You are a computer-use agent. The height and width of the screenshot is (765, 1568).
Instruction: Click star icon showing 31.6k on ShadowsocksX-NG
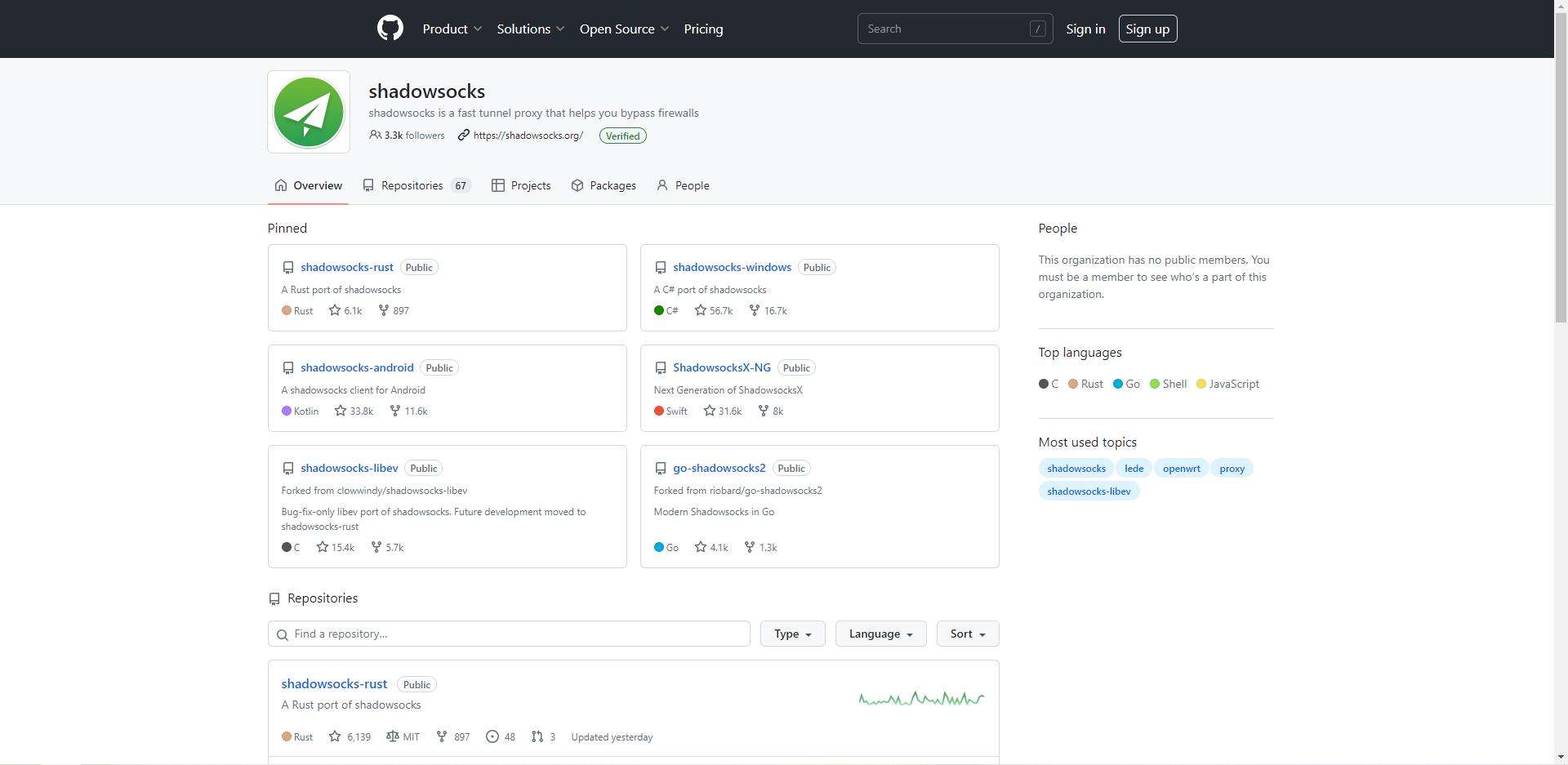[x=710, y=411]
